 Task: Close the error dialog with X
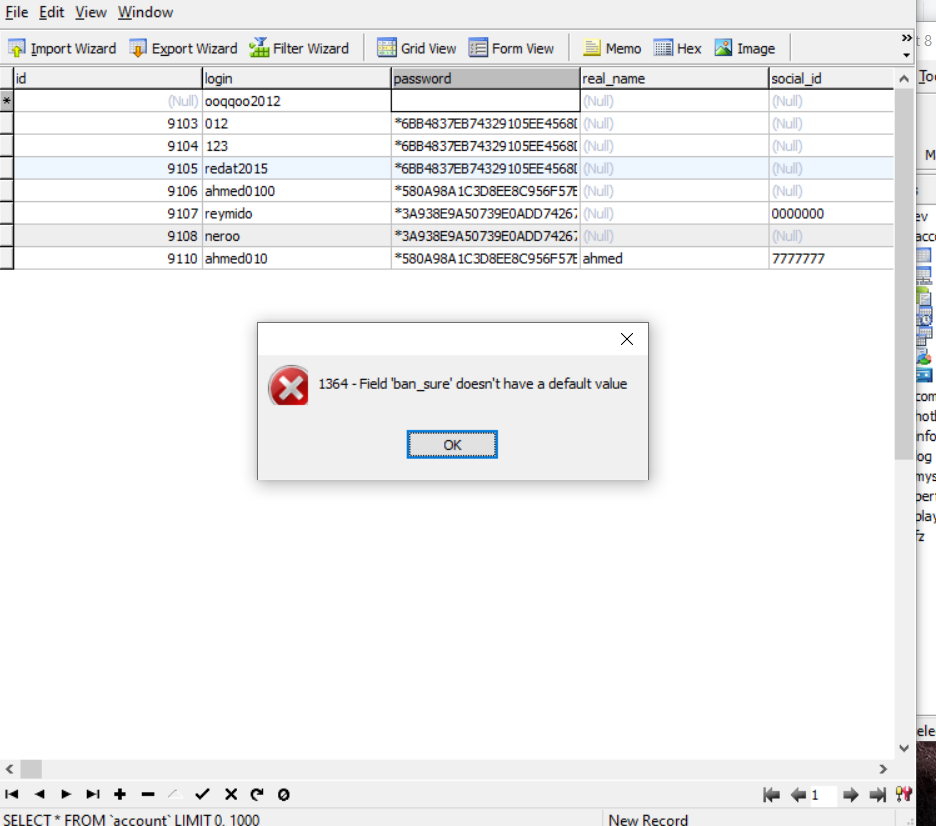(x=626, y=339)
